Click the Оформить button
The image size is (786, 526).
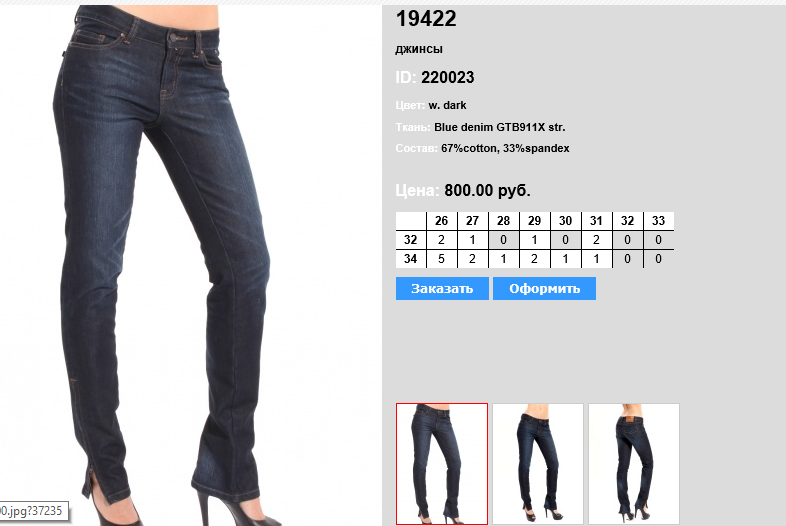[544, 288]
